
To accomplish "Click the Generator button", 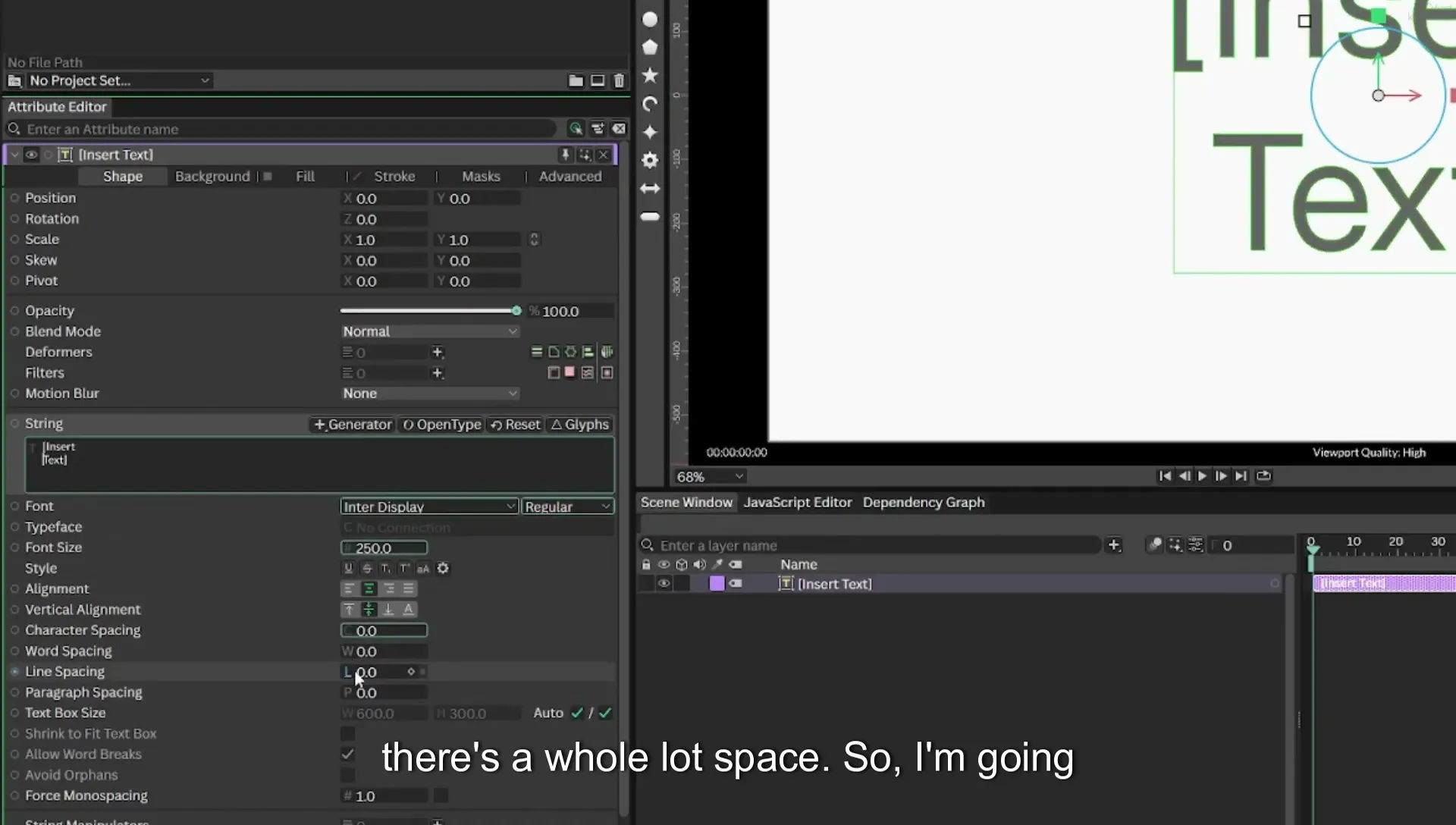I will tap(352, 425).
